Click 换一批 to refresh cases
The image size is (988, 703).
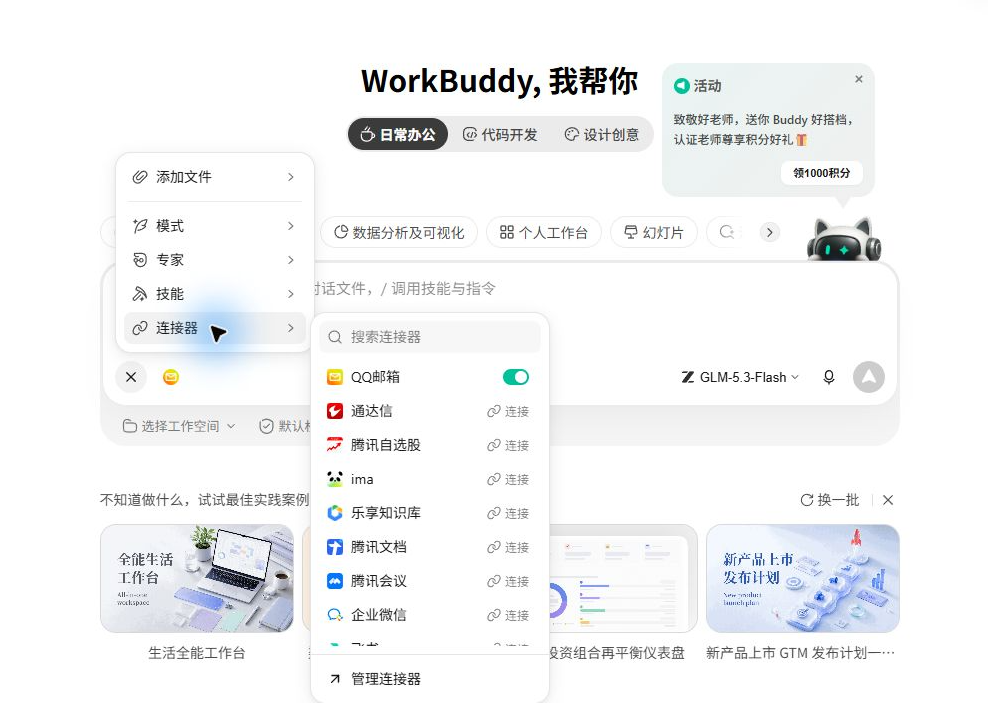click(x=830, y=500)
